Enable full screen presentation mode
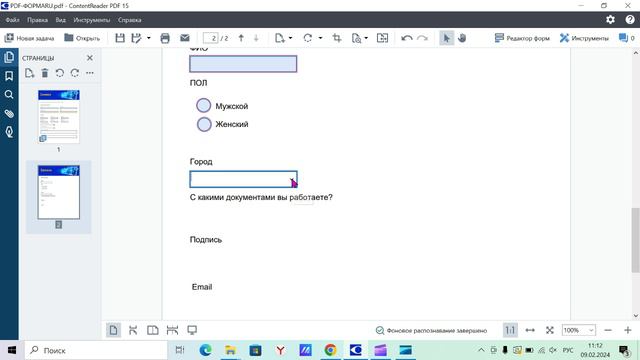 coord(192,330)
